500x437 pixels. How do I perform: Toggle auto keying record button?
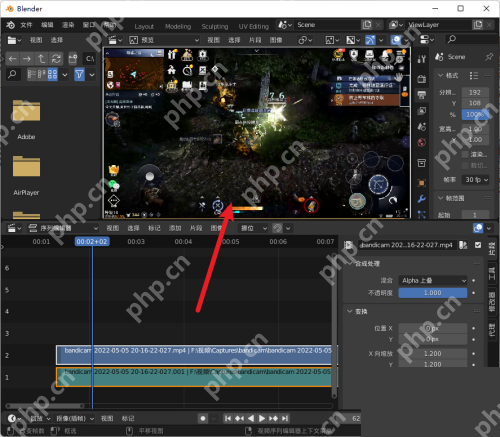coord(203,418)
